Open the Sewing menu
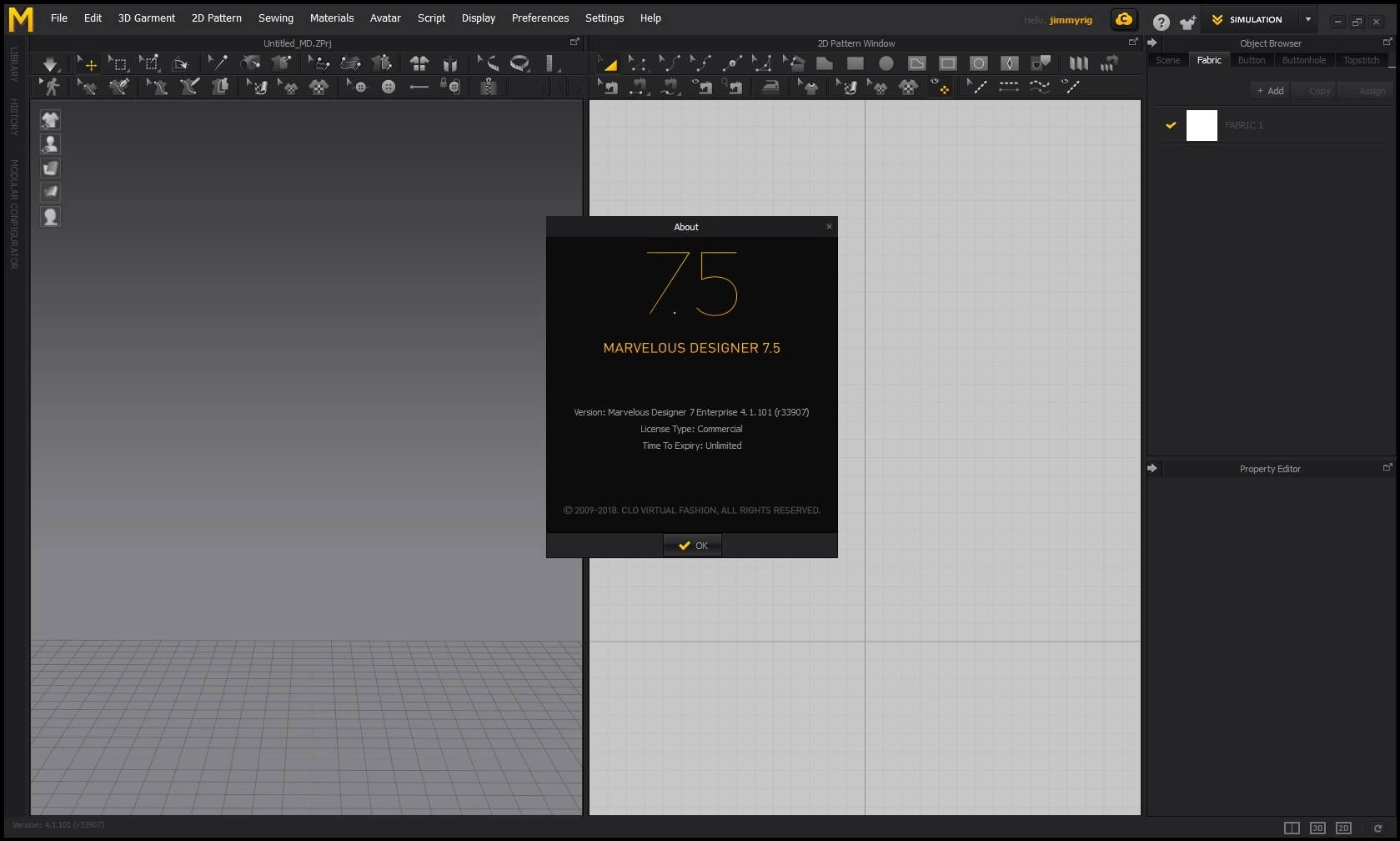 coord(275,18)
